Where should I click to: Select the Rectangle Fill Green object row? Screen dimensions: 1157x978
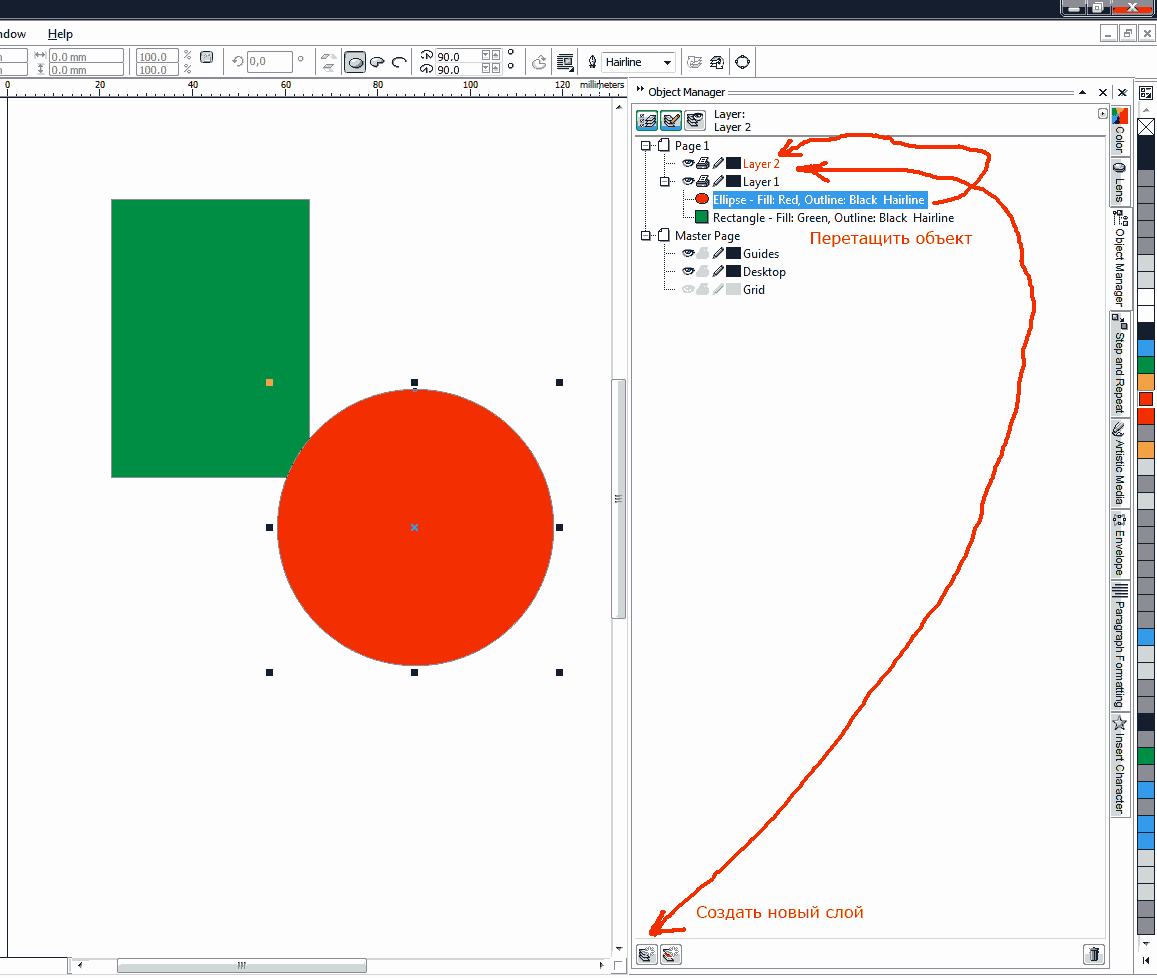pos(833,218)
